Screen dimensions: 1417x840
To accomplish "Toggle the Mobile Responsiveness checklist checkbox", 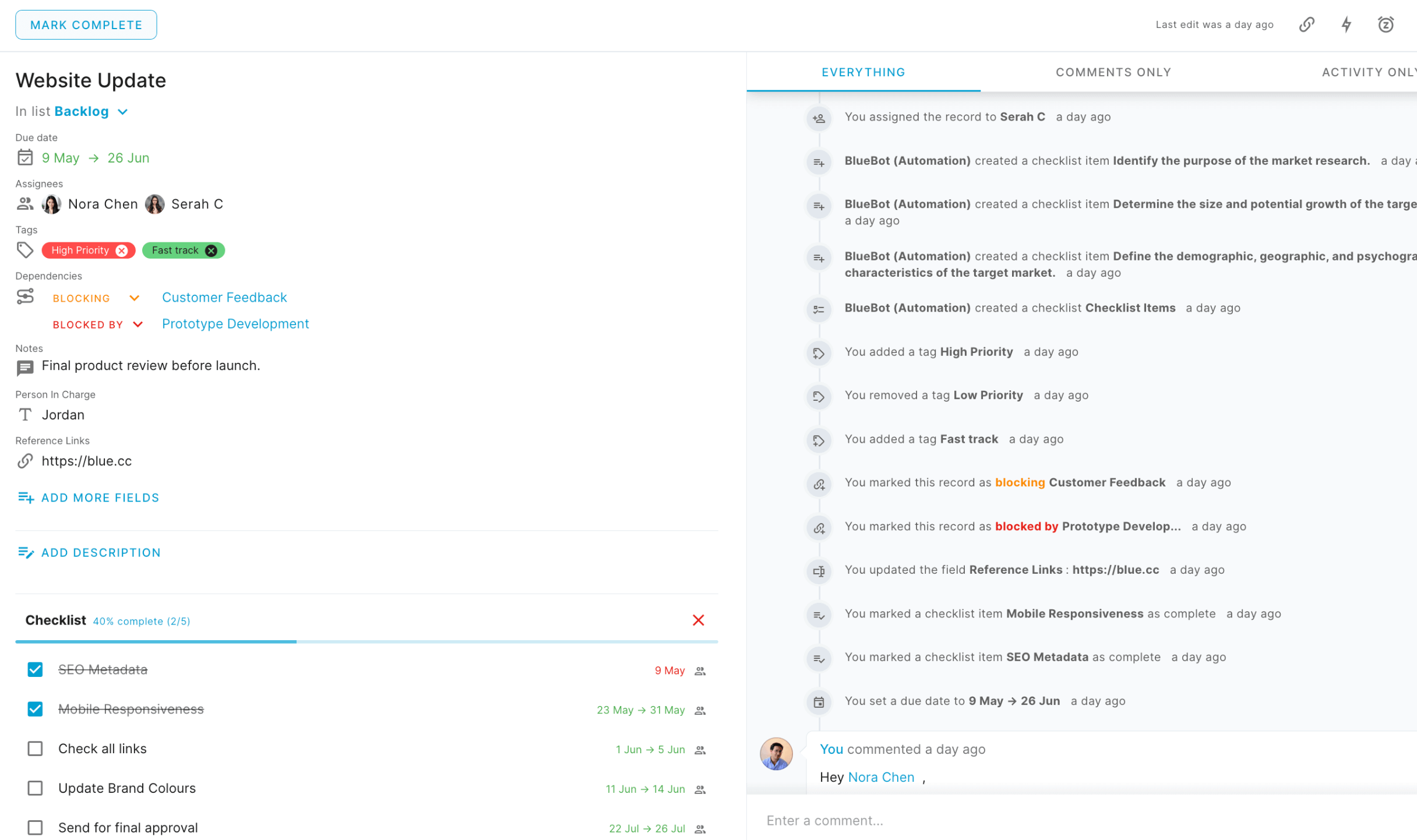I will point(34,708).
